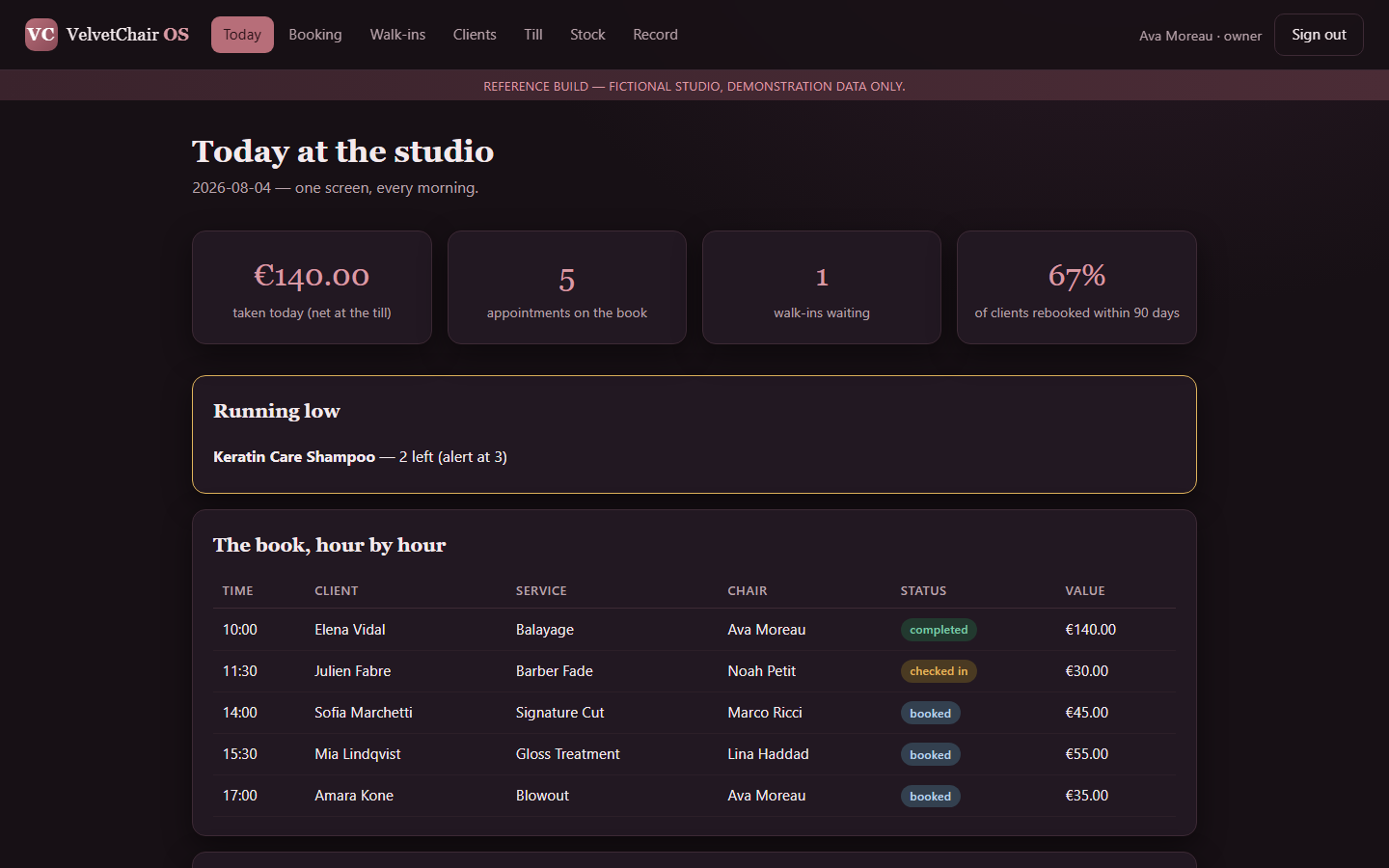
Task: Click the Gloss Treatment service cell
Action: point(568,754)
